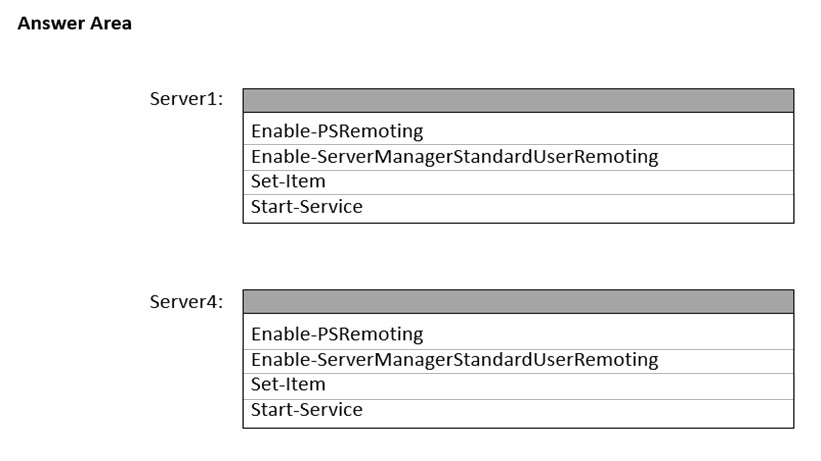Collapse the gray Server4 selection box

tap(518, 301)
